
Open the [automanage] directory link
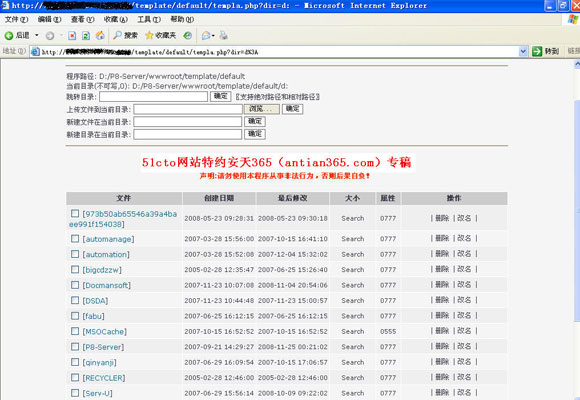pyautogui.click(x=108, y=239)
